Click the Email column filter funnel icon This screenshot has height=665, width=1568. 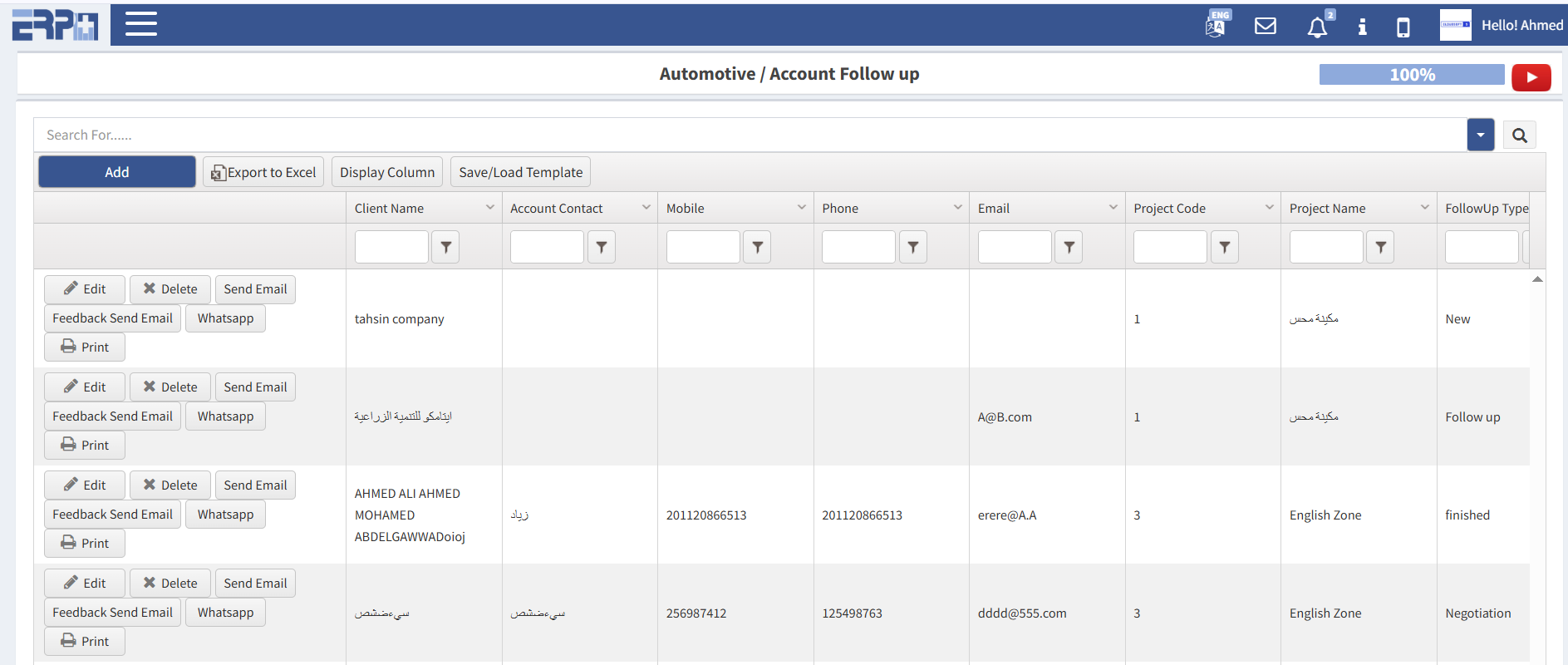1069,247
